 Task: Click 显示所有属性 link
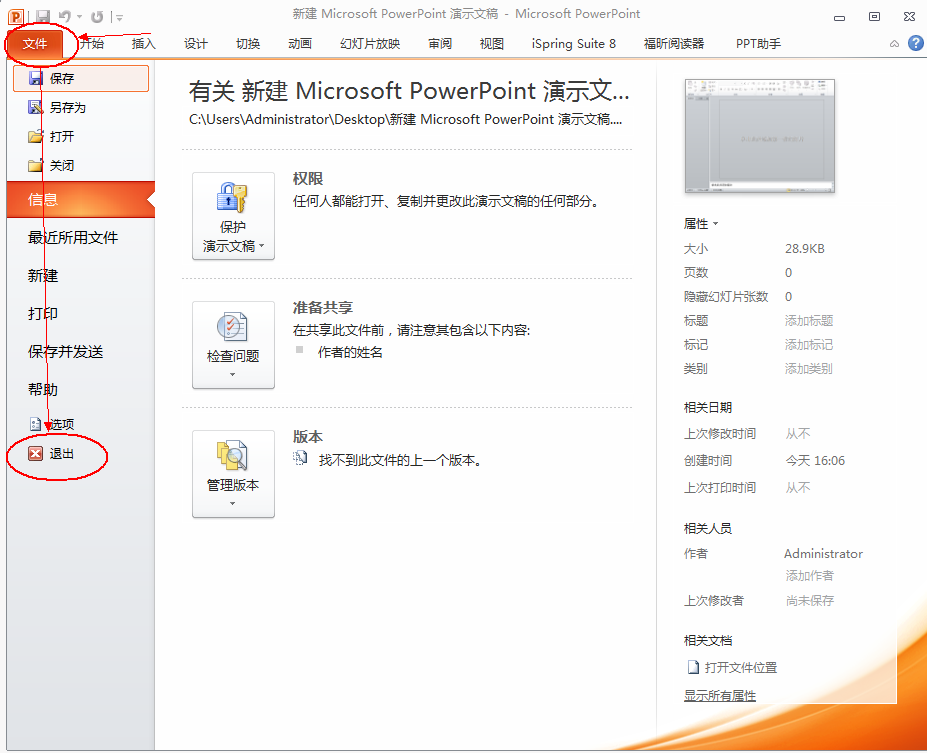[720, 696]
